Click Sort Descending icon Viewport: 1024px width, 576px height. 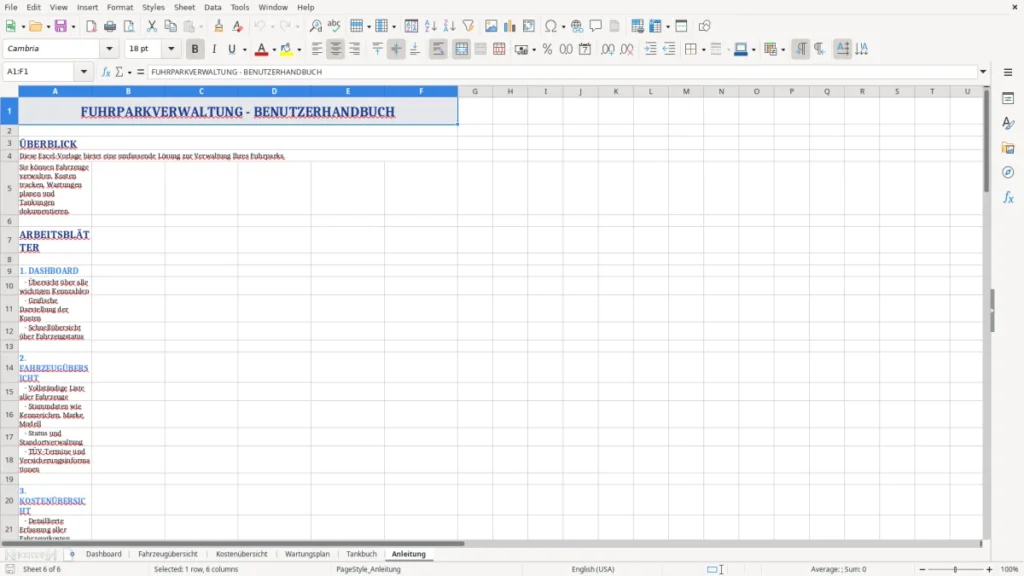449,26
